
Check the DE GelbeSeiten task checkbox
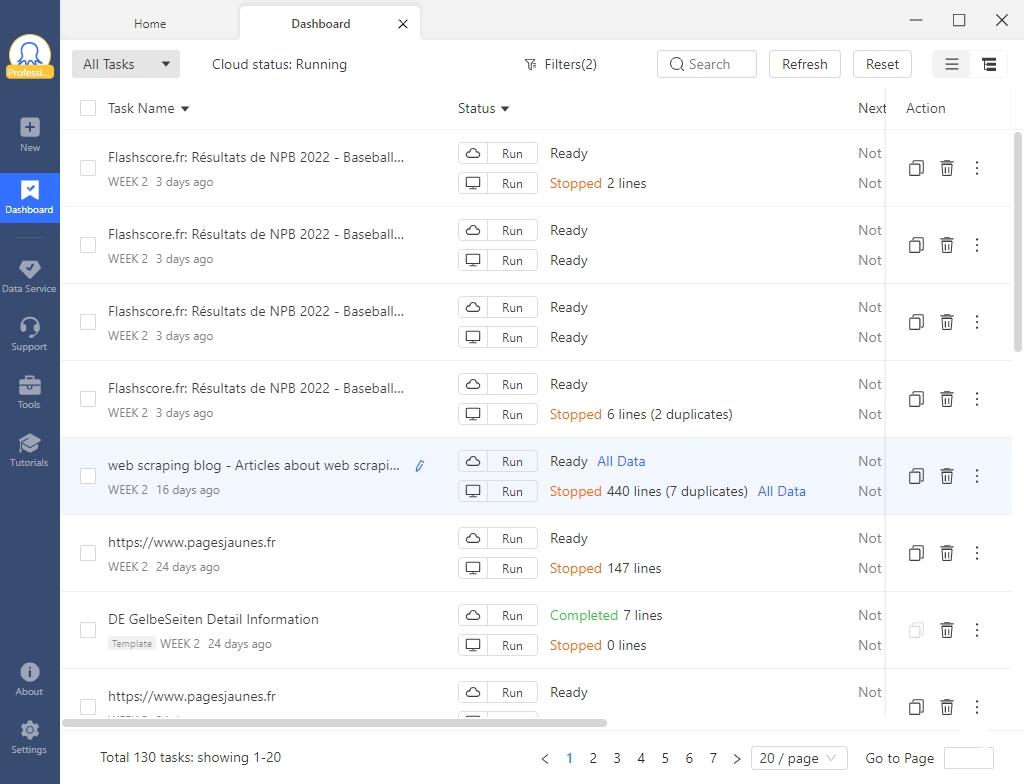88,630
